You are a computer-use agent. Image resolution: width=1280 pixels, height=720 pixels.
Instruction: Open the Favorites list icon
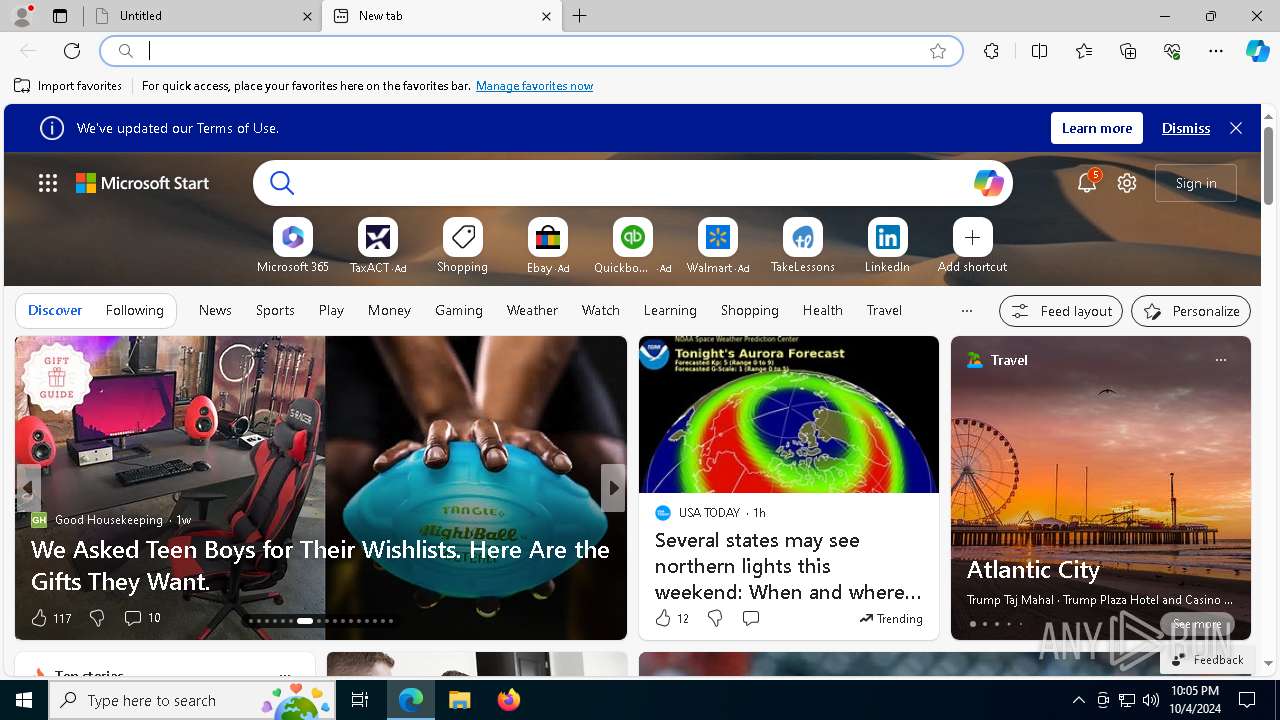click(x=1084, y=51)
